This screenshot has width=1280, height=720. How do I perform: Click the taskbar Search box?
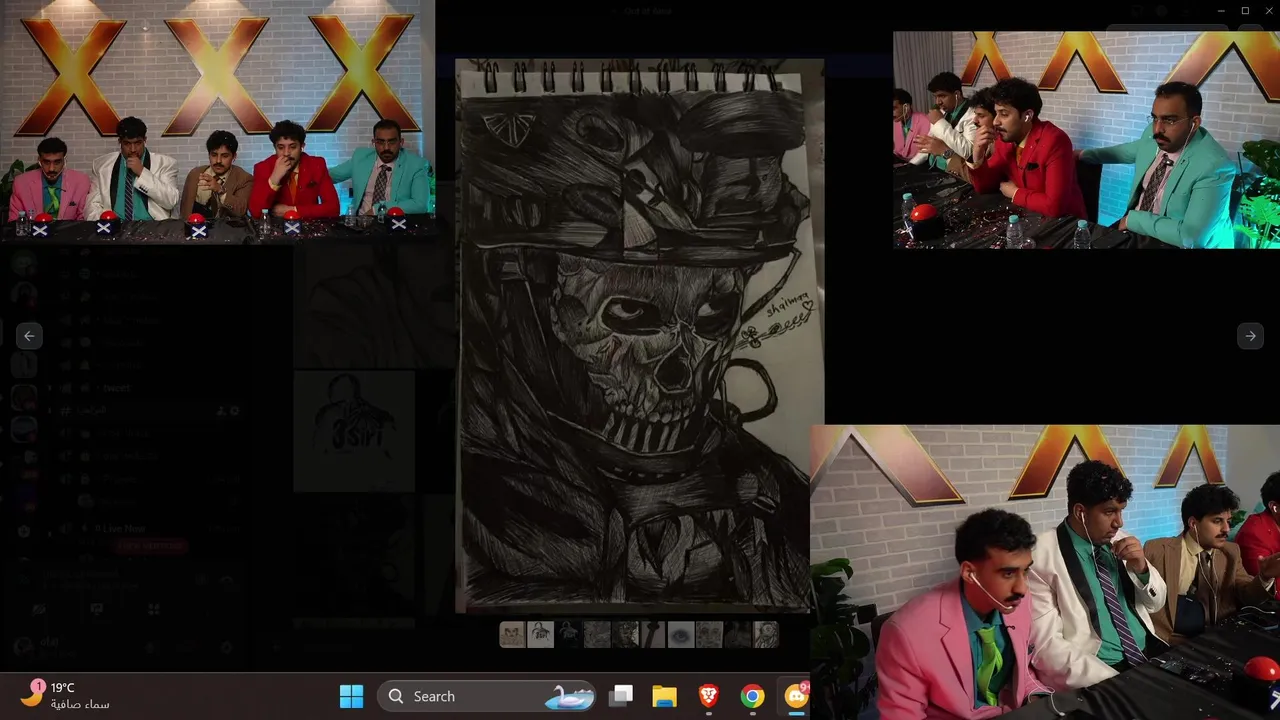pyautogui.click(x=488, y=696)
